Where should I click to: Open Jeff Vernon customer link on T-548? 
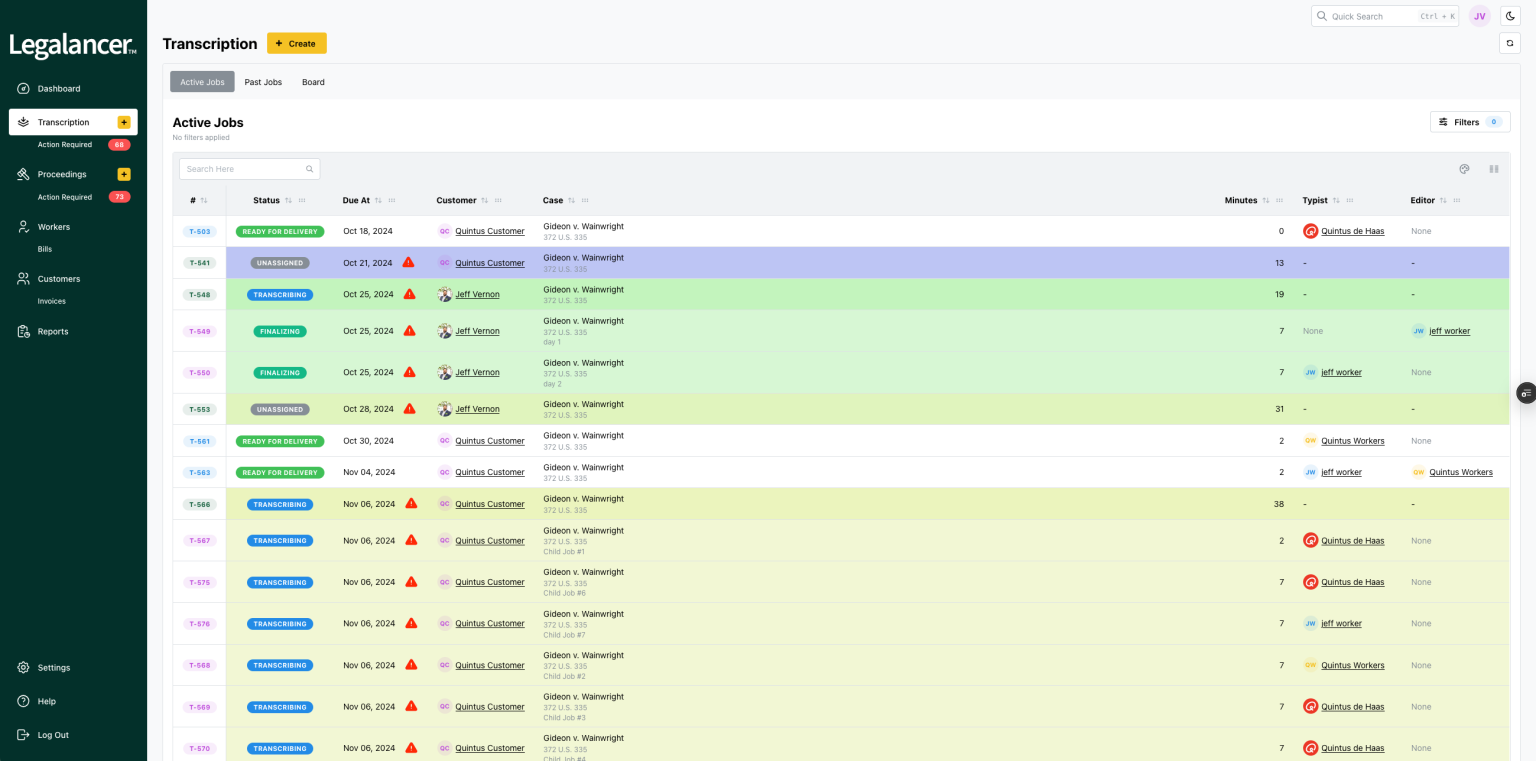[477, 295]
